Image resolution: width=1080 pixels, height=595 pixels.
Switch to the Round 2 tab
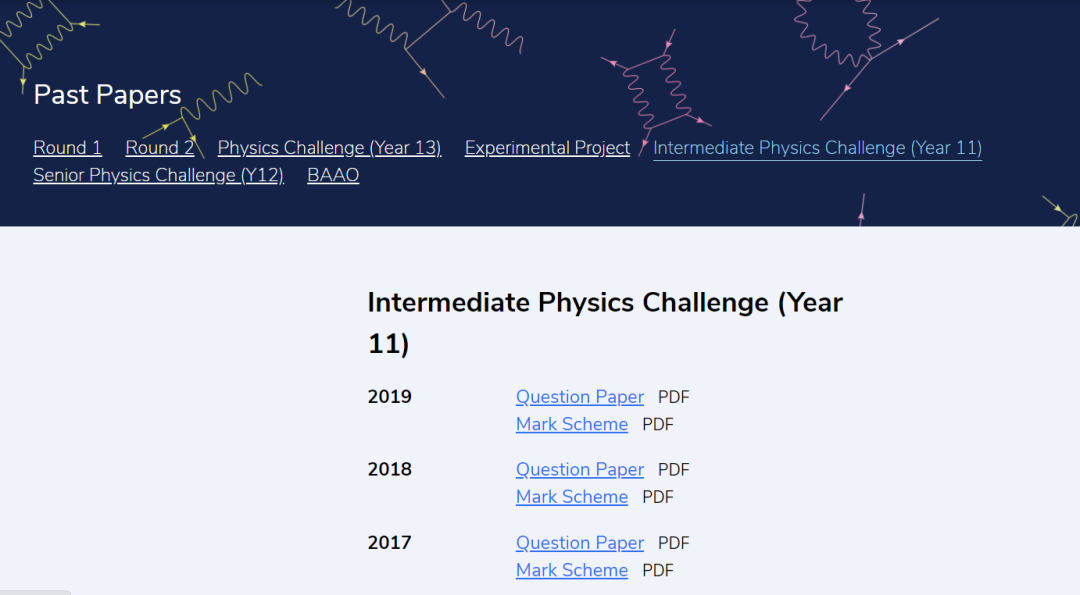(x=159, y=148)
